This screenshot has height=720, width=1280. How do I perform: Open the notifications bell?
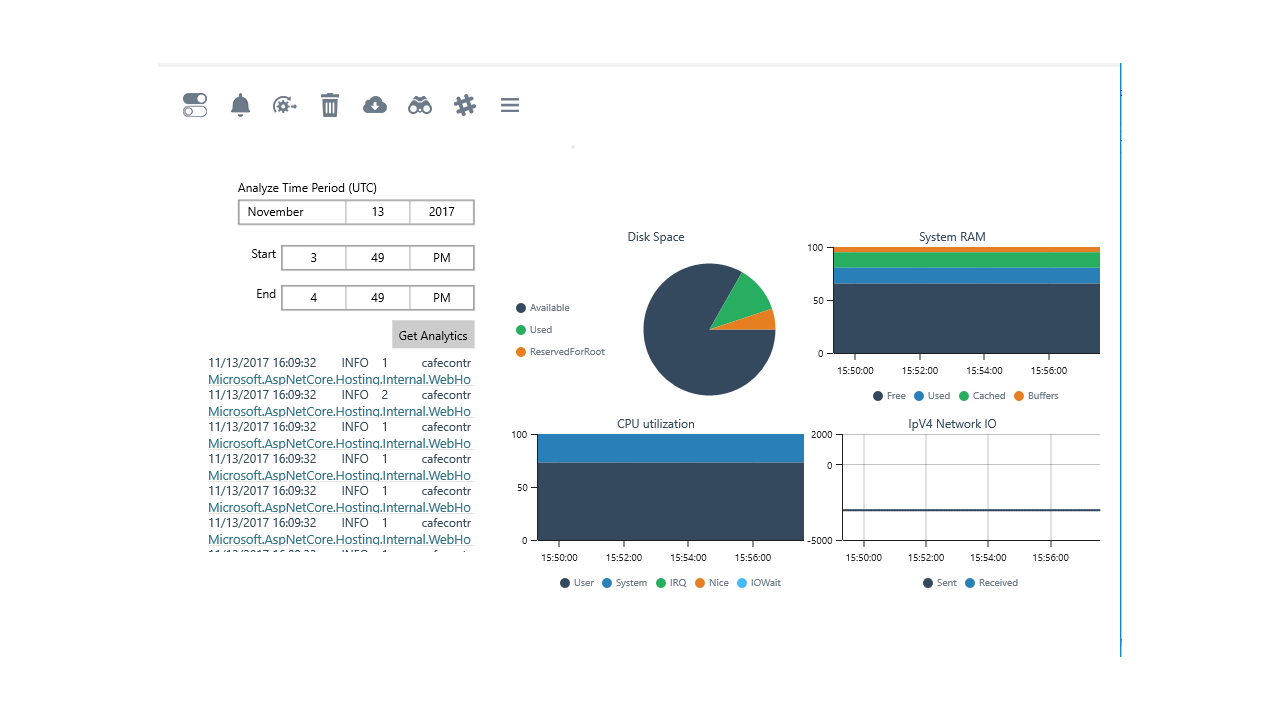(x=240, y=105)
